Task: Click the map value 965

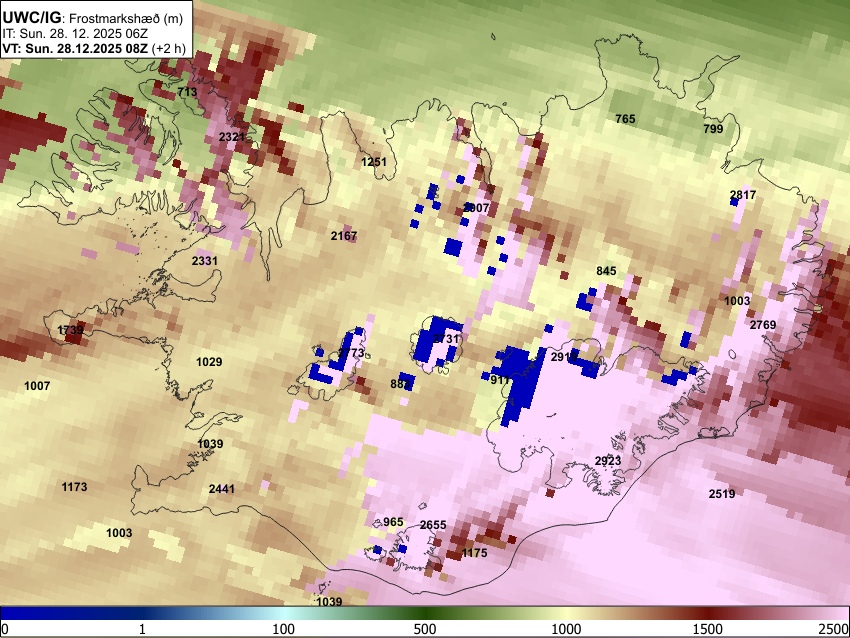Action: pos(393,522)
